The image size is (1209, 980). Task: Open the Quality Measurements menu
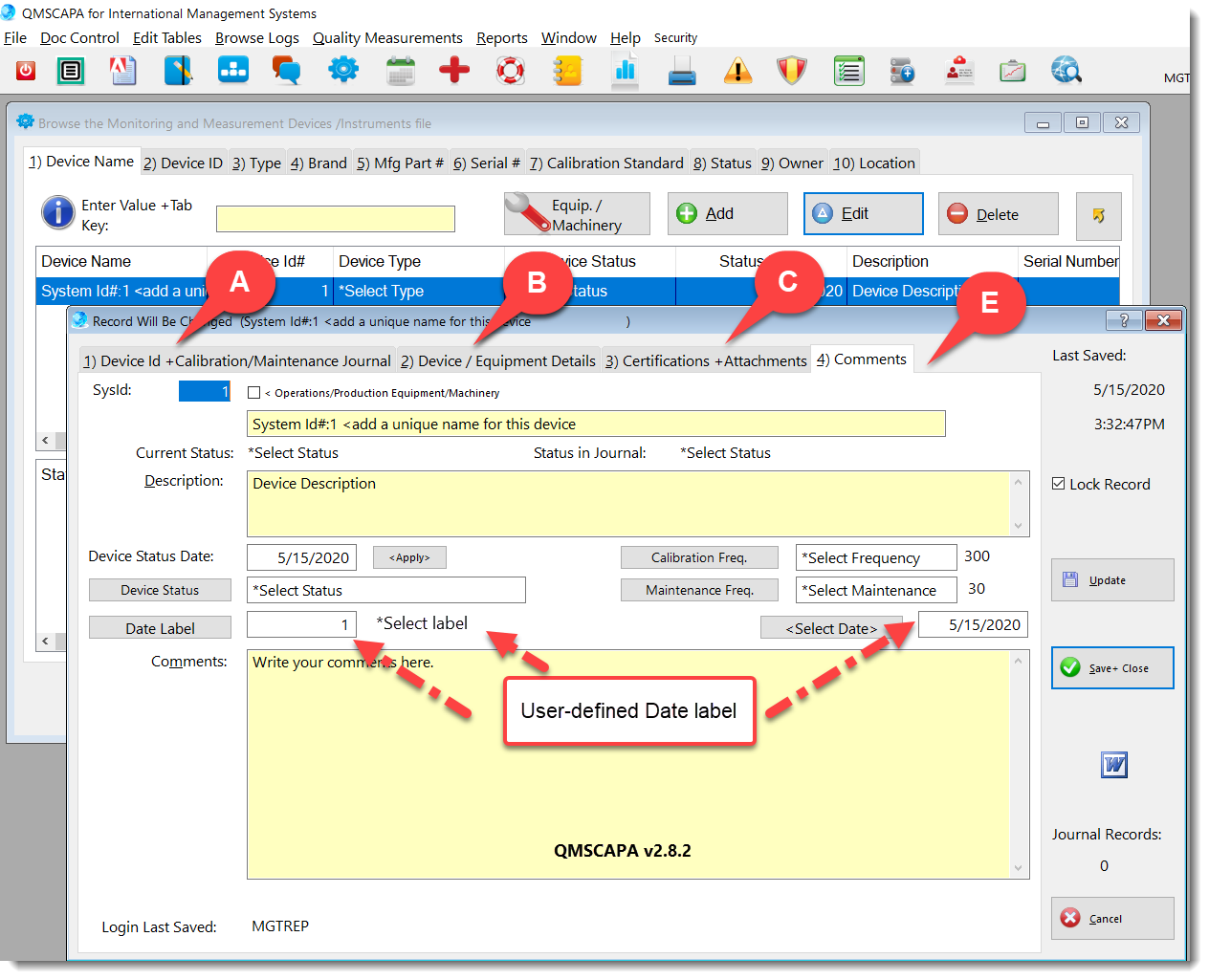coord(387,38)
